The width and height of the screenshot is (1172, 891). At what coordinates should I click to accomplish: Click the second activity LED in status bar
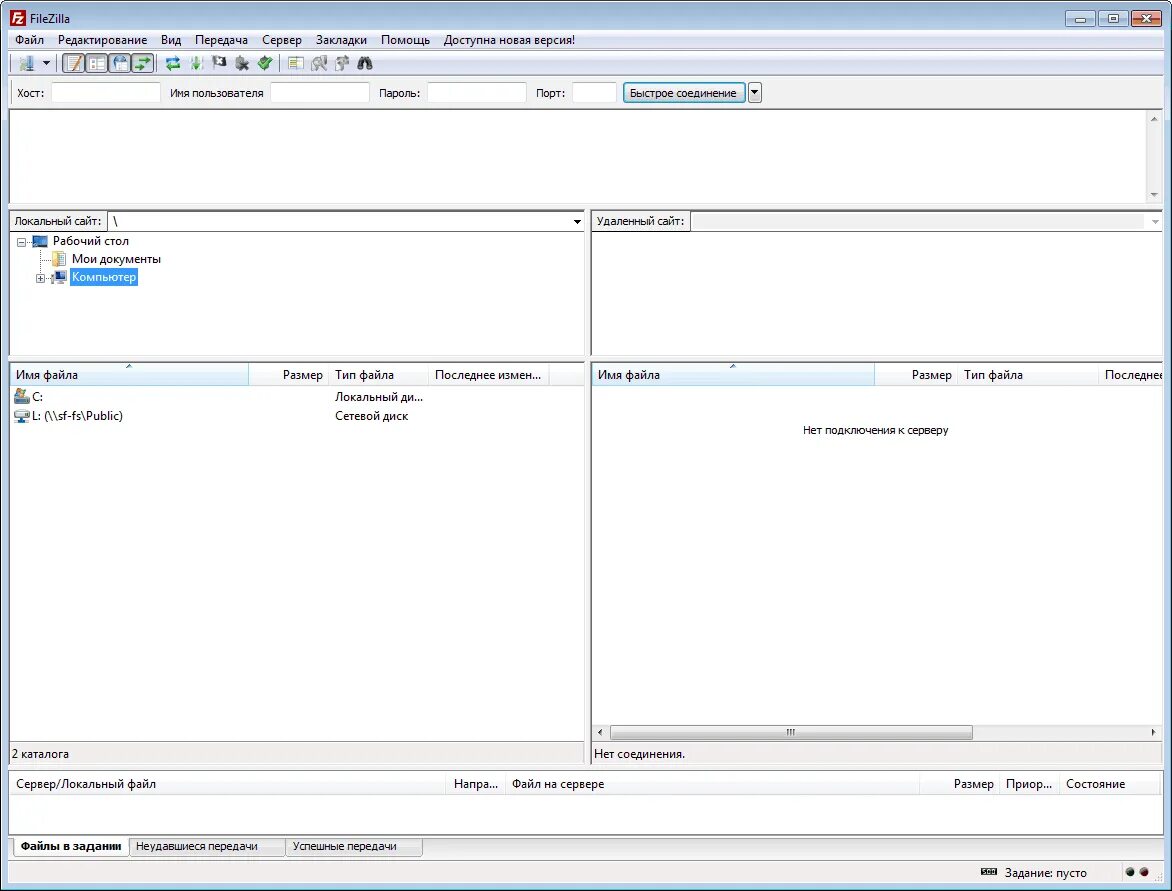click(x=1144, y=872)
